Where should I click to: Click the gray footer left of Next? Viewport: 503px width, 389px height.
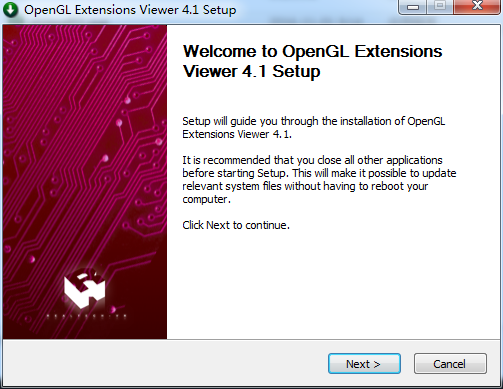165,363
